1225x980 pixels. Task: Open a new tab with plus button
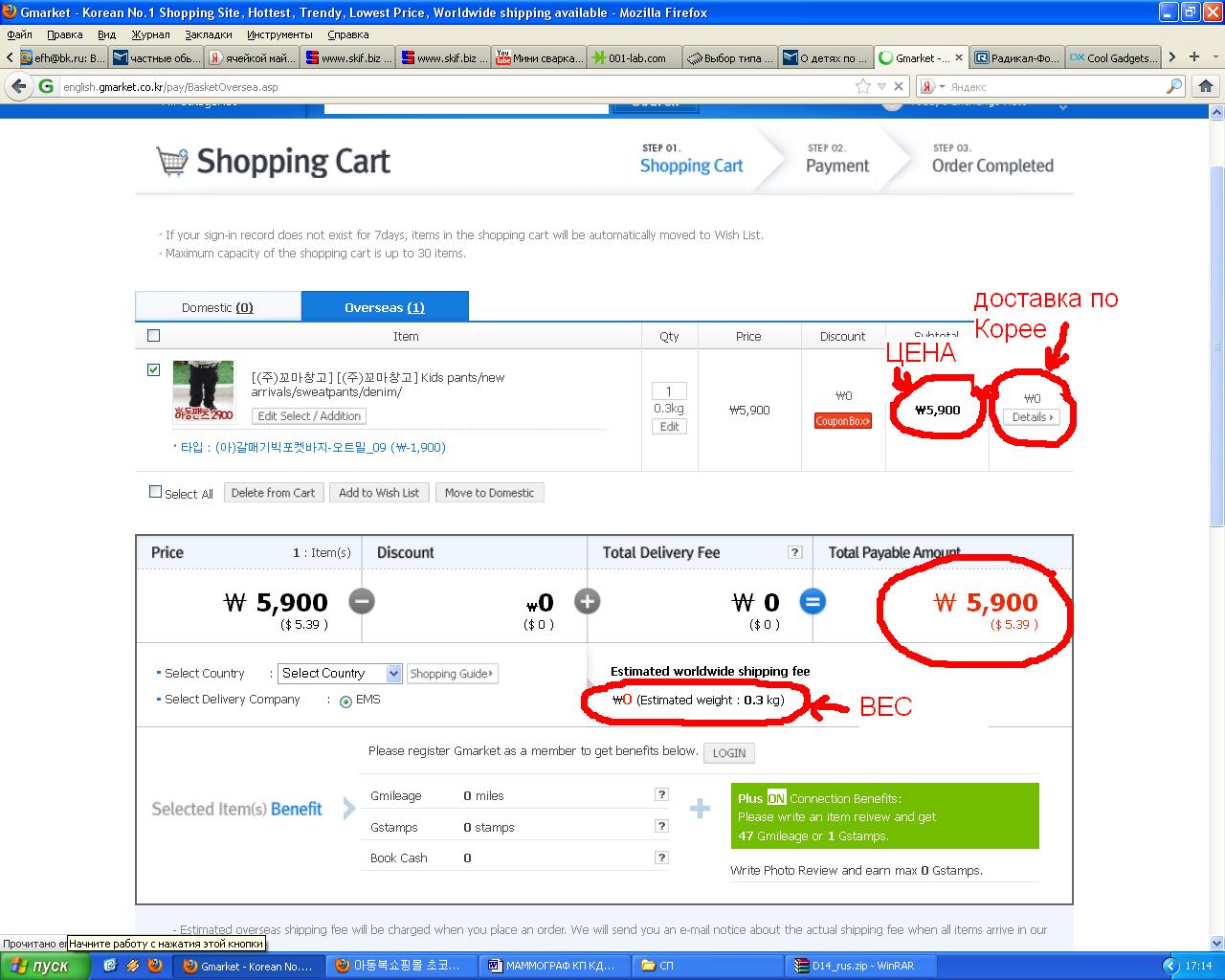point(1196,57)
